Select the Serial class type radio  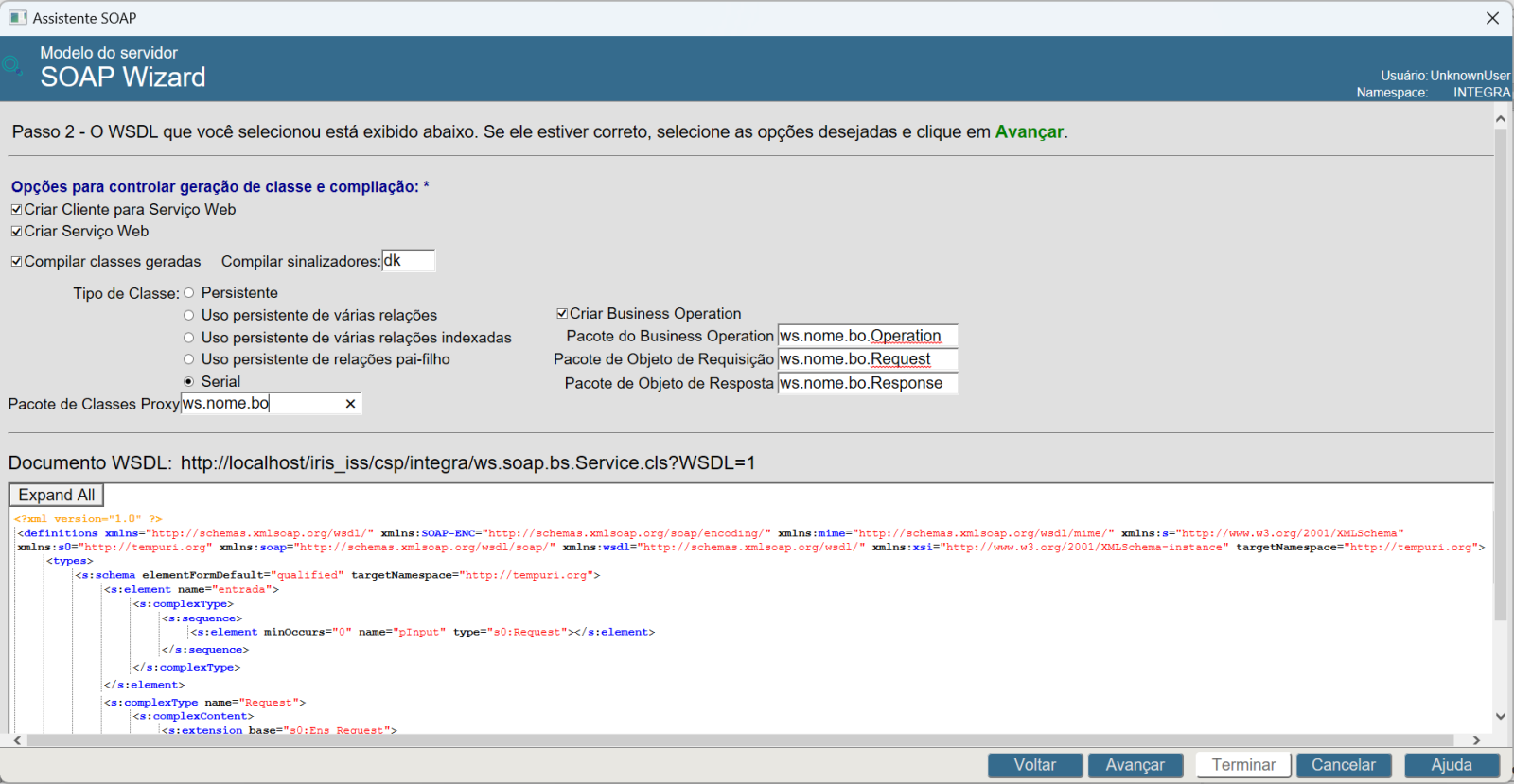coord(189,382)
